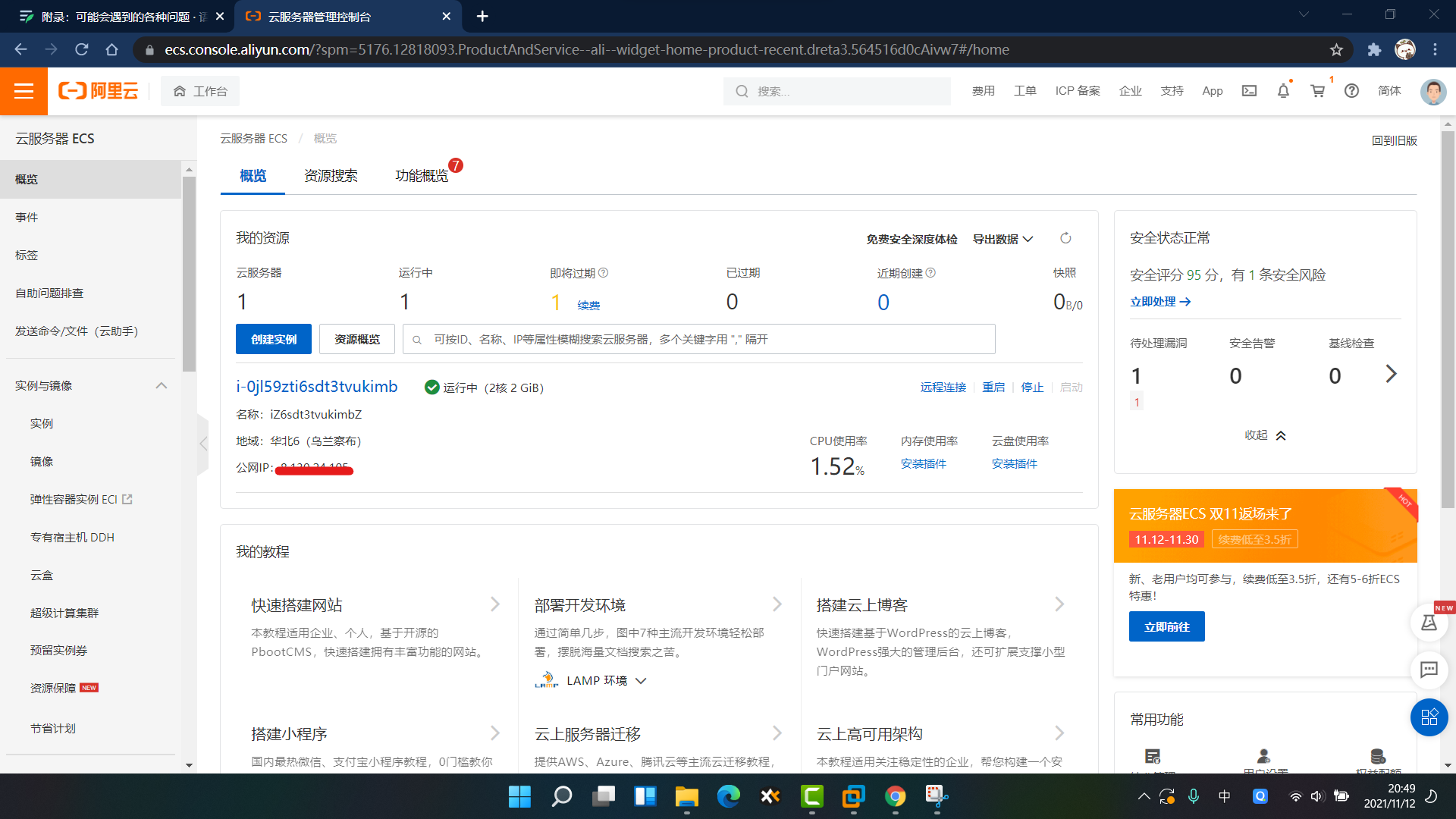Click 安装插件 under 内存使用率
The width and height of the screenshot is (1456, 819).
[x=923, y=464]
